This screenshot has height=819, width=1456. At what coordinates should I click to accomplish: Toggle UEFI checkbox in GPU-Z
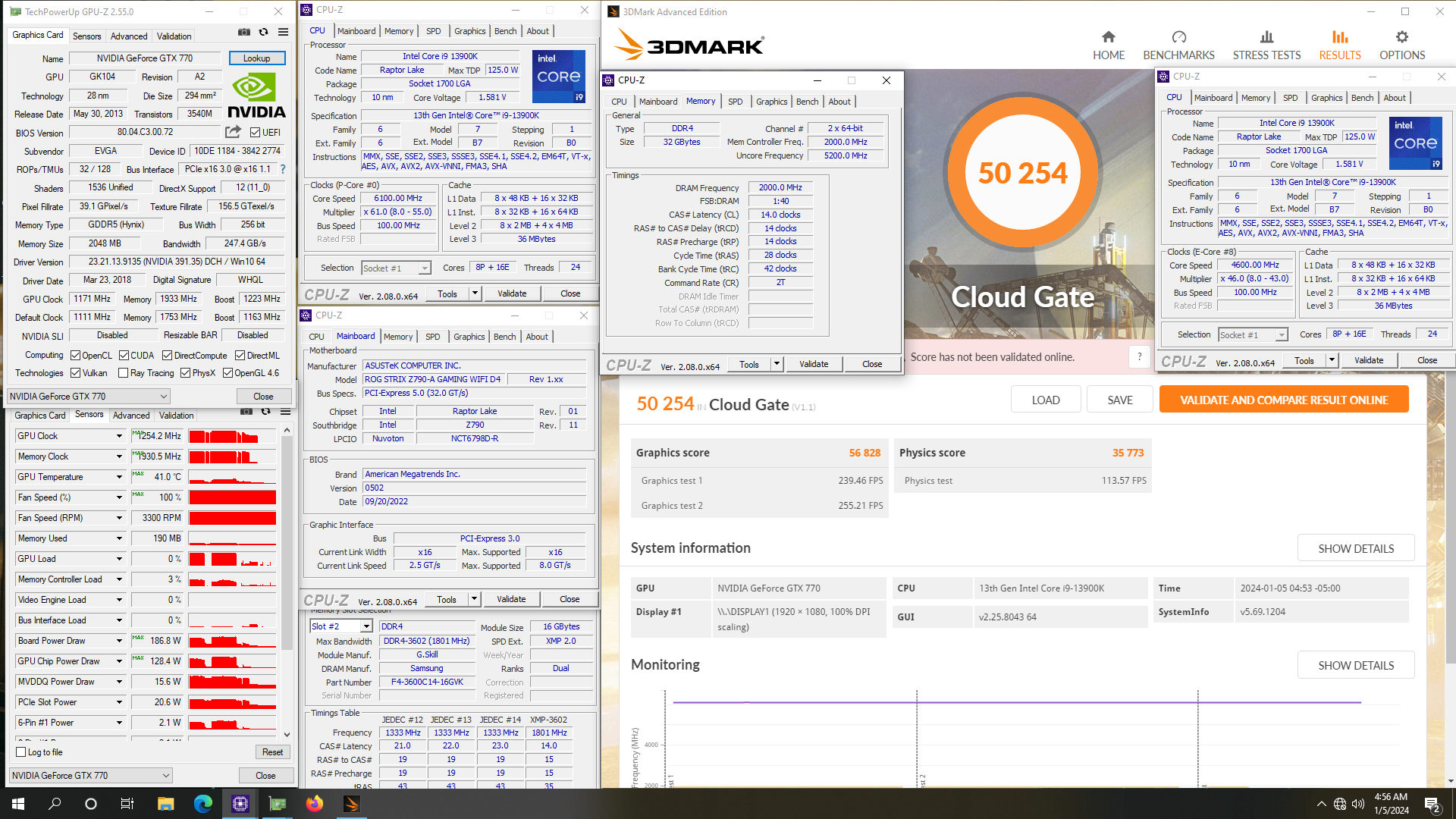(255, 133)
